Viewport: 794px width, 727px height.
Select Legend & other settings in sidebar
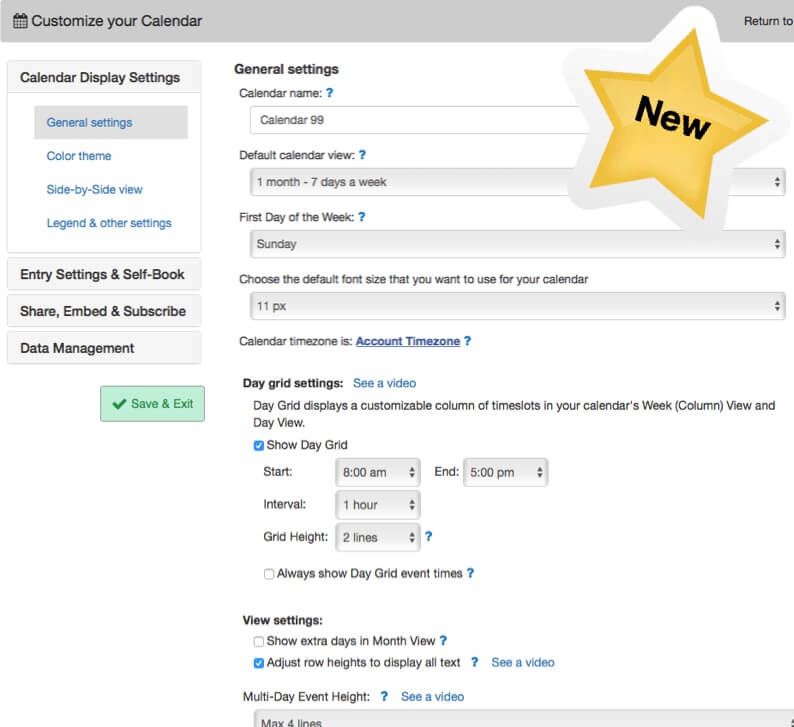tap(109, 223)
